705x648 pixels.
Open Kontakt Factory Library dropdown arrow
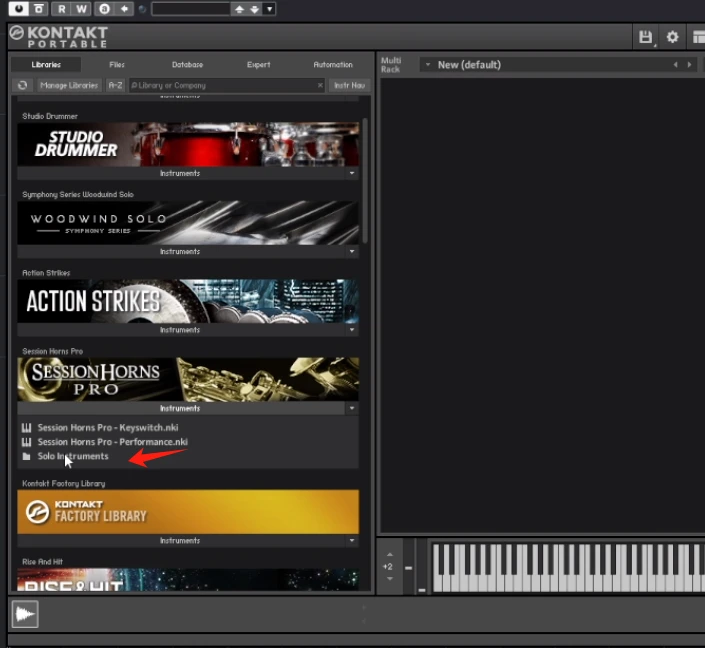(352, 541)
